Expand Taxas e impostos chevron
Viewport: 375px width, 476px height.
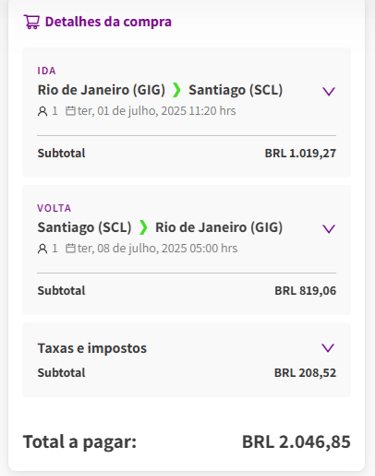[328, 348]
